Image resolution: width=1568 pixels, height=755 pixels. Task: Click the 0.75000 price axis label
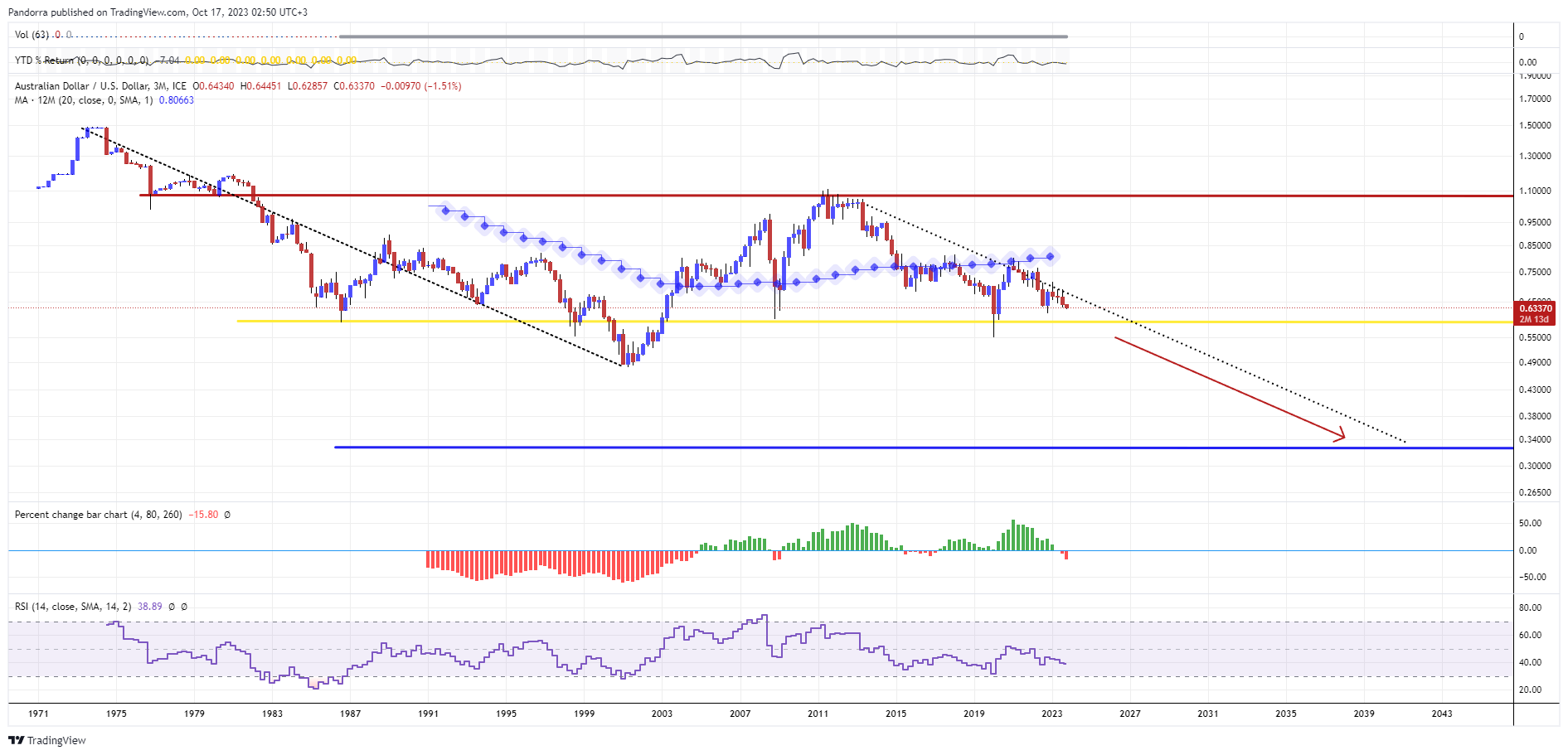1535,272
